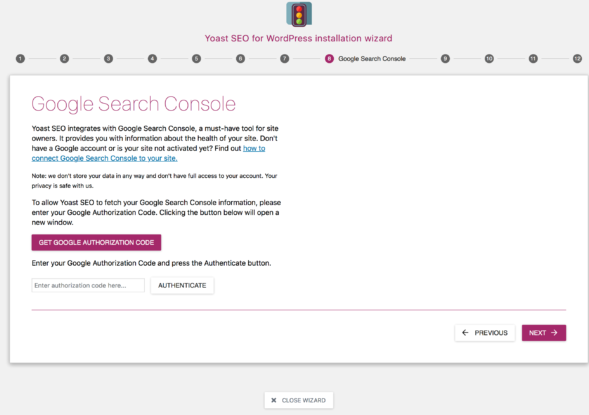Go to wizard step 5 circle
Viewport: 589px width, 415px height.
click(196, 59)
